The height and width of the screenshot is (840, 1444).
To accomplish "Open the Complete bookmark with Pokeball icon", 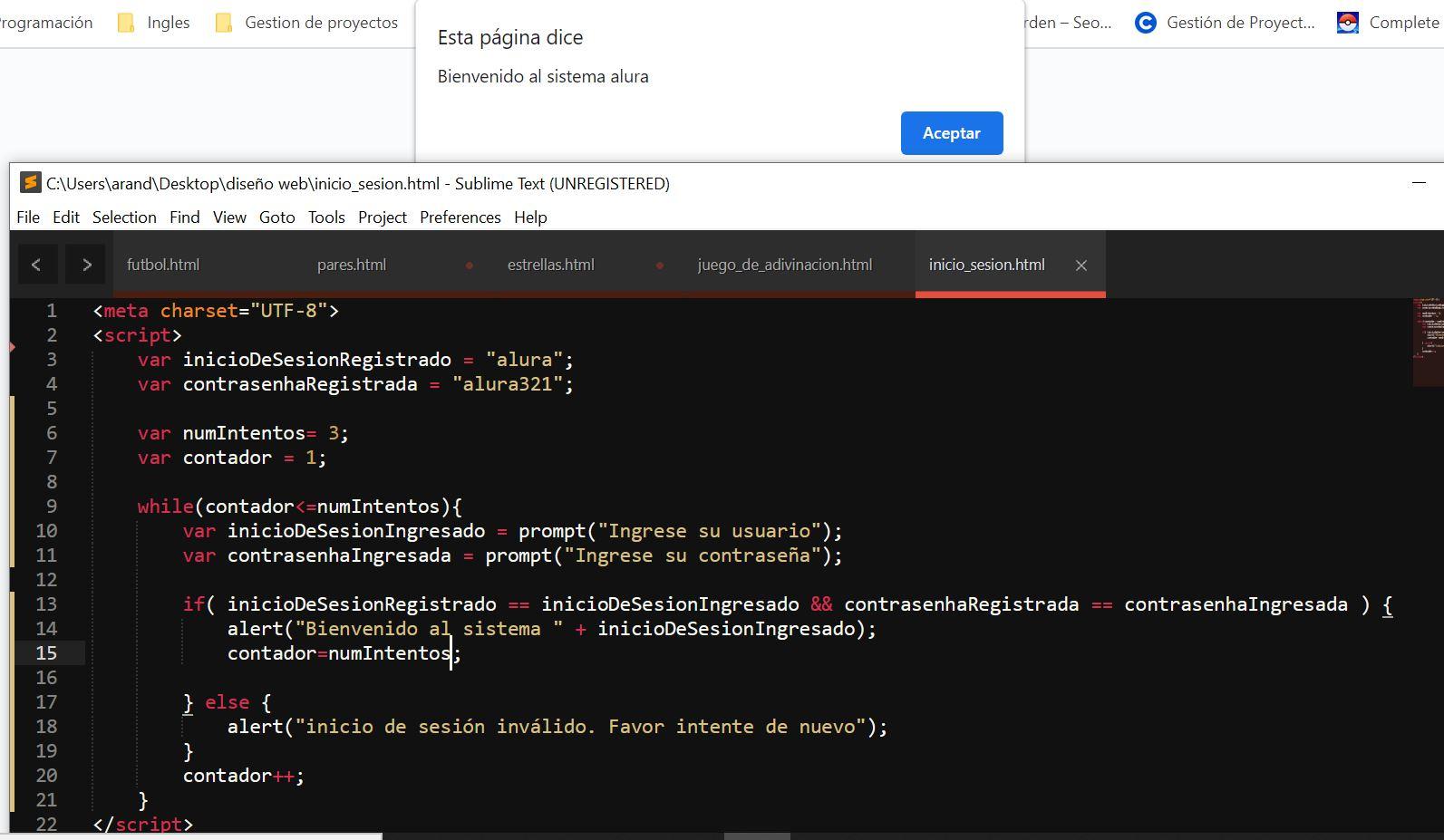I will pyautogui.click(x=1389, y=23).
